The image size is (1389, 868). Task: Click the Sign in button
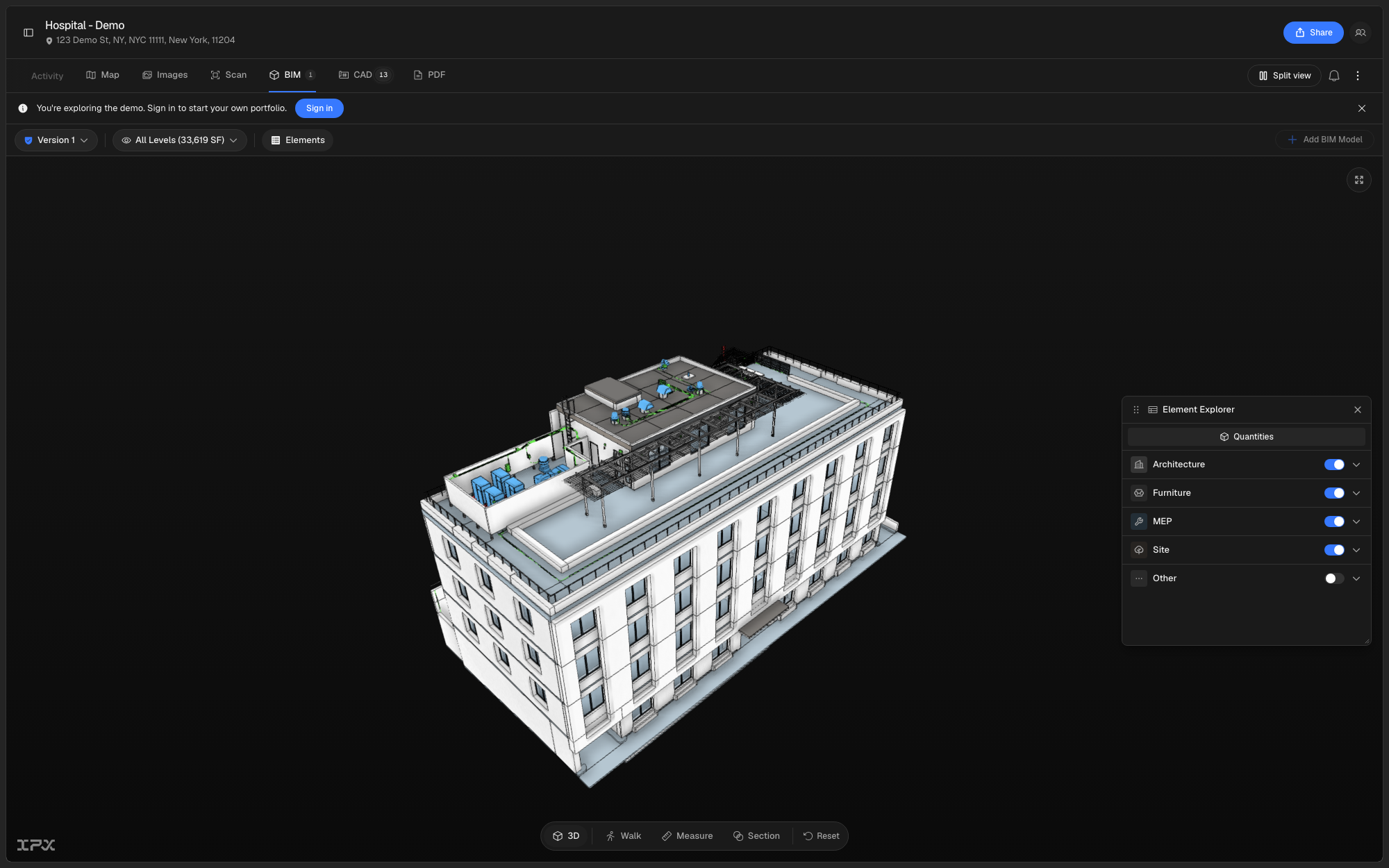pos(319,108)
